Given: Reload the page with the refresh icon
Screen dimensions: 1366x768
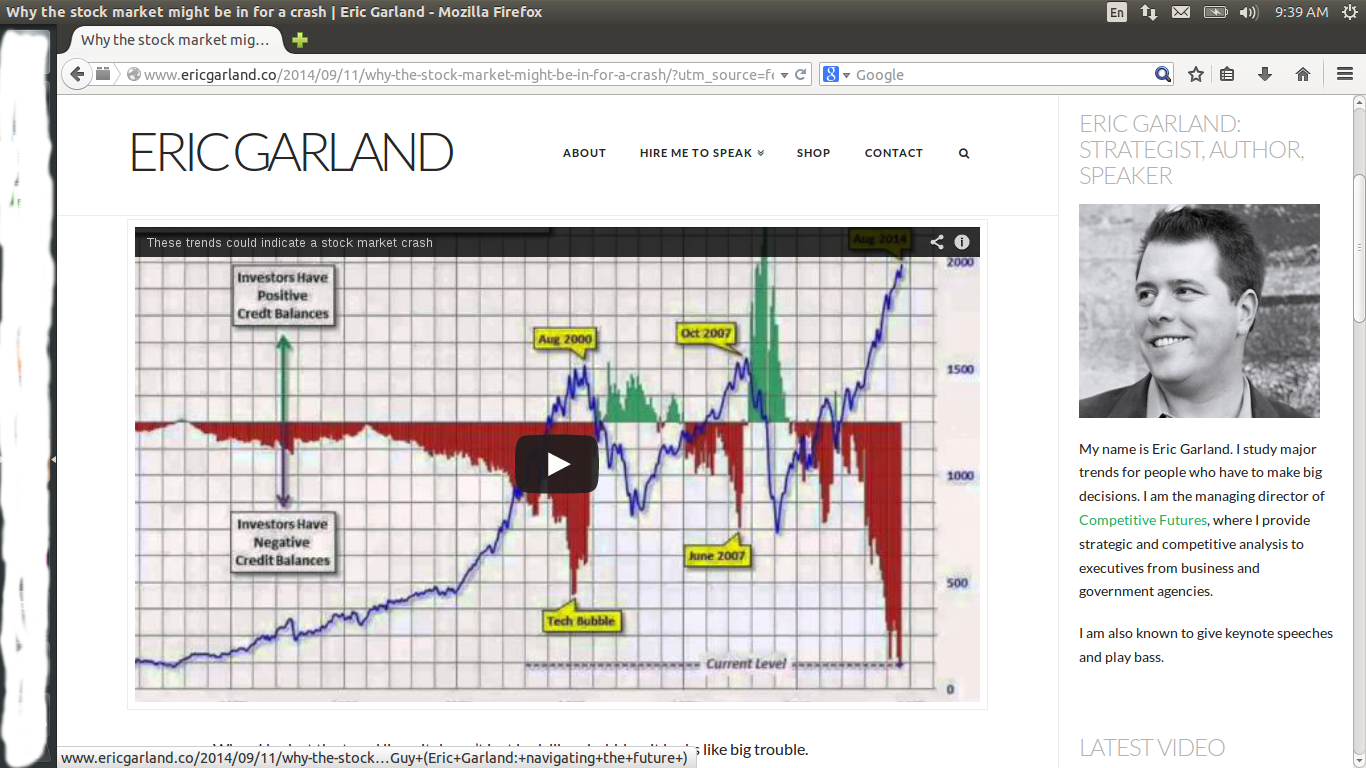Looking at the screenshot, I should pos(801,75).
